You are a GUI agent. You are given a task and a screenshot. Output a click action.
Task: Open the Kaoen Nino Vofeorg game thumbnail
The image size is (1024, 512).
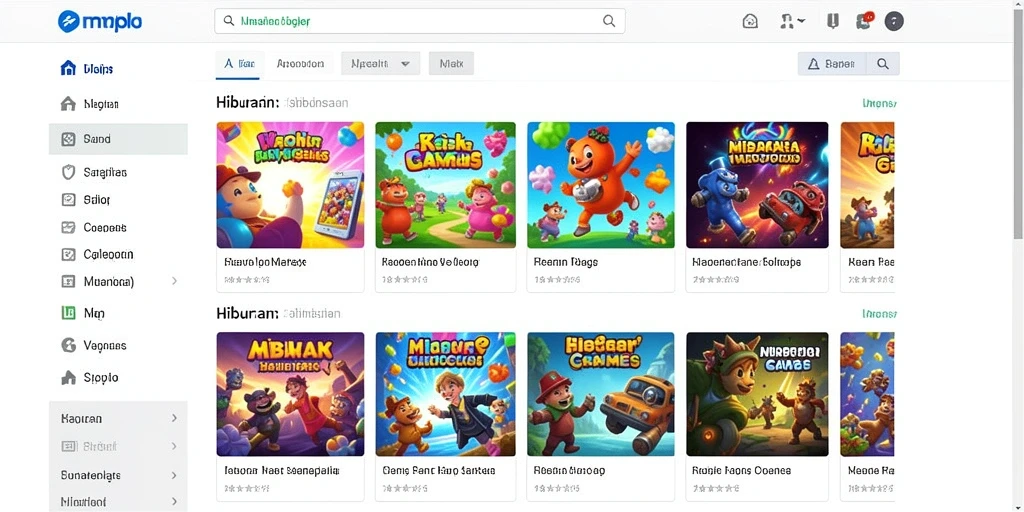(x=445, y=185)
